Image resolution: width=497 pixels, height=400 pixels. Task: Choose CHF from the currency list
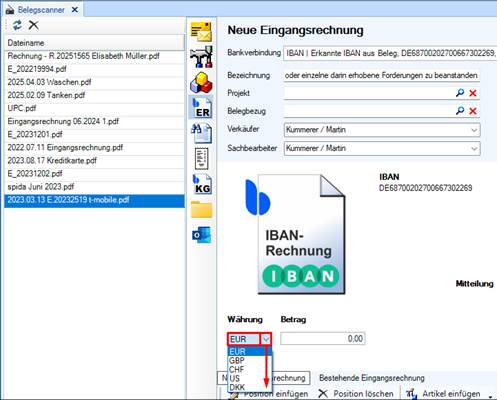237,370
